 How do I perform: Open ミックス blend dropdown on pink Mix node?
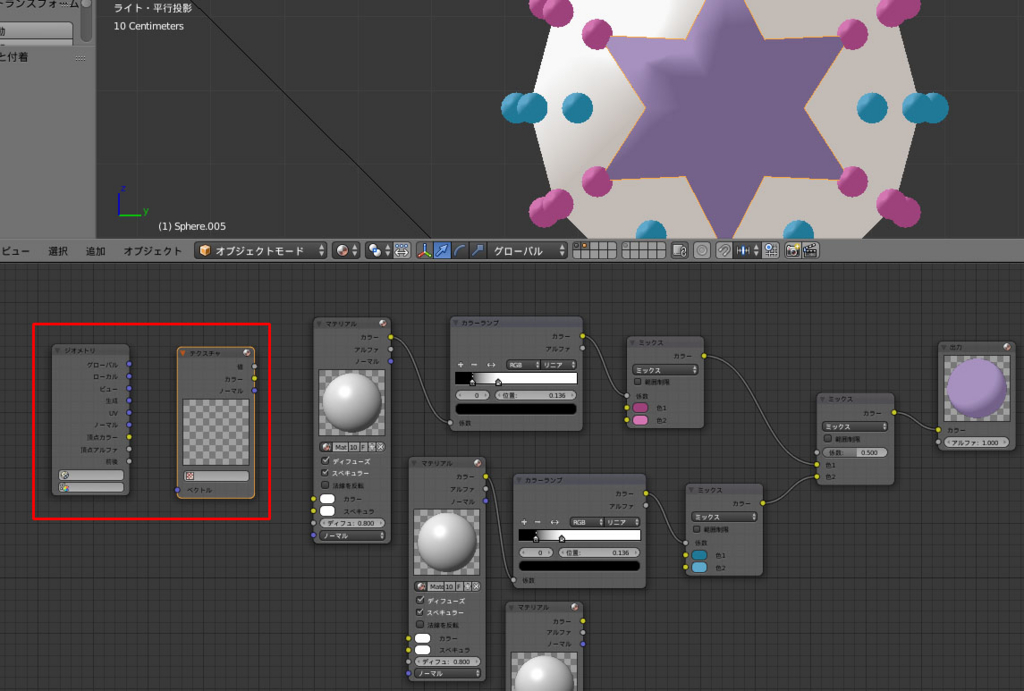point(665,370)
